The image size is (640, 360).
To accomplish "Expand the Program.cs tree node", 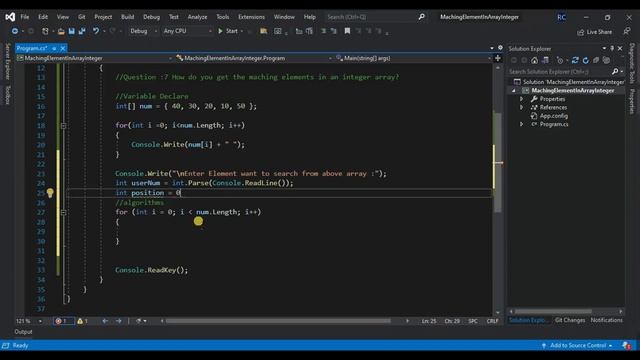I will [x=521, y=124].
